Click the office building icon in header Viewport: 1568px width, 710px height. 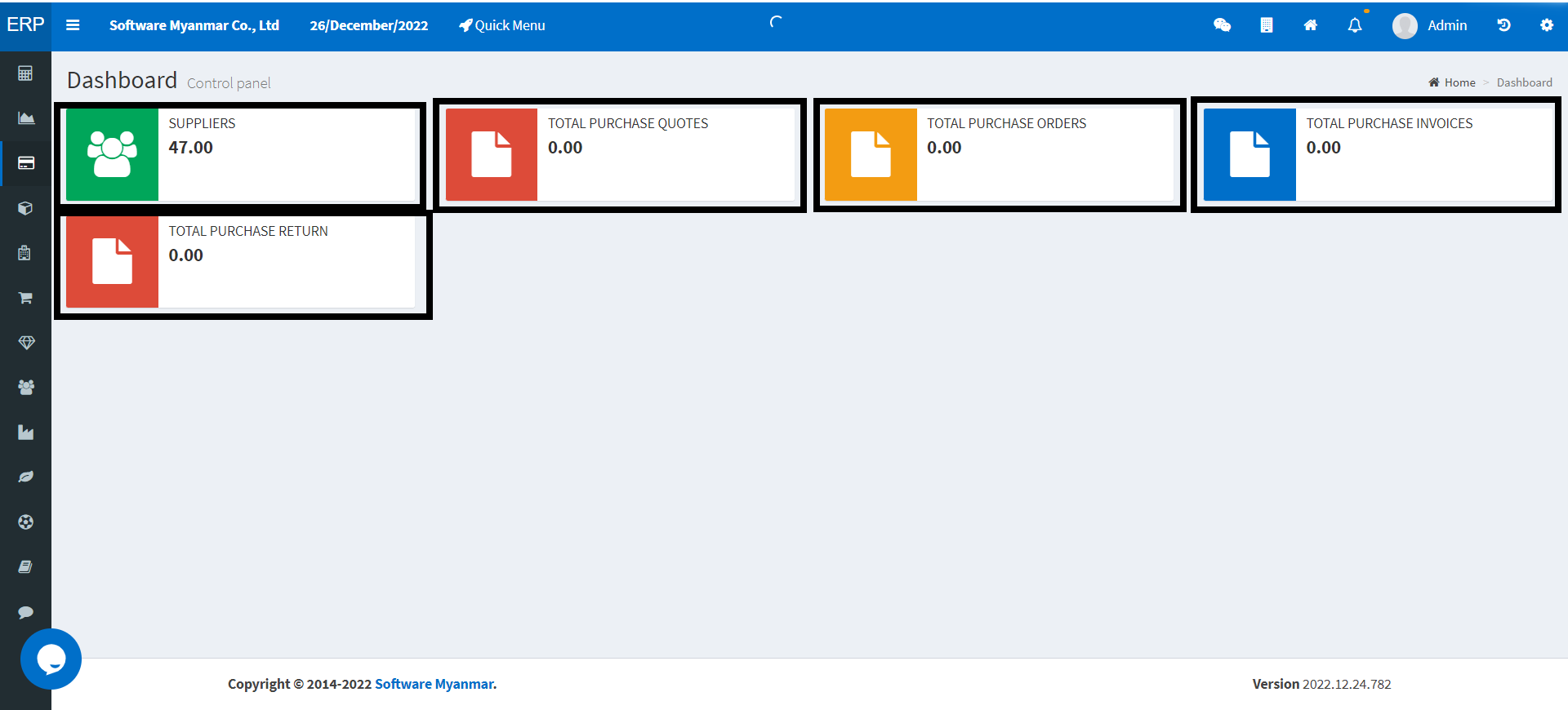[x=1266, y=25]
